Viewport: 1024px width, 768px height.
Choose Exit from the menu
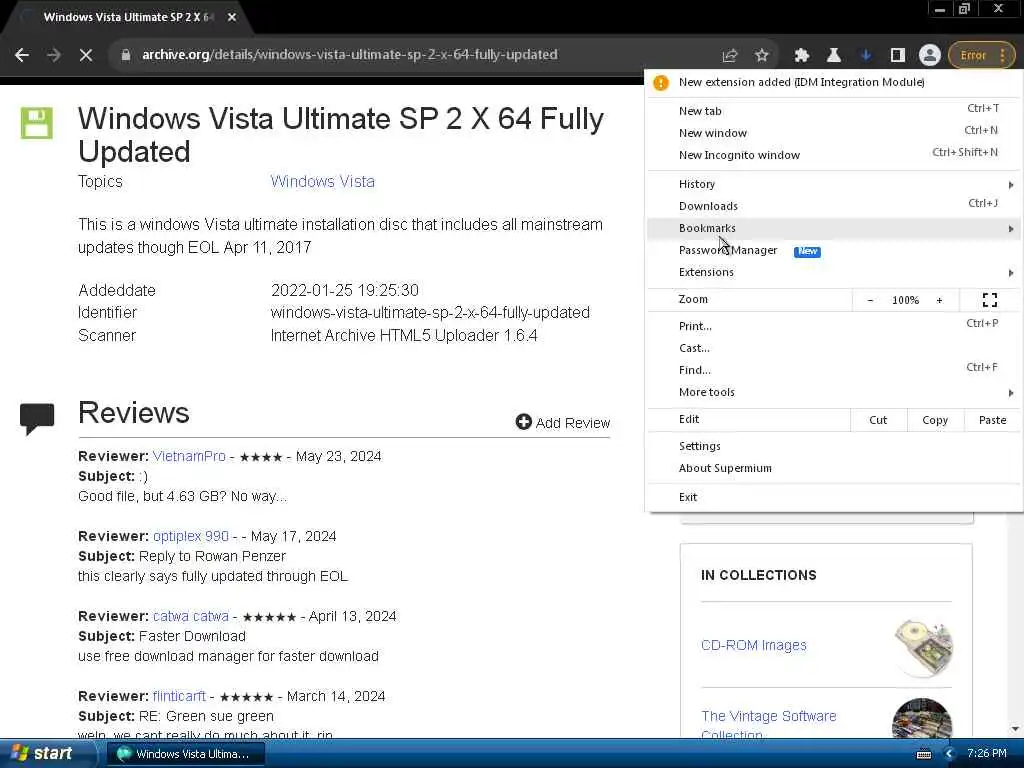[x=834, y=498]
